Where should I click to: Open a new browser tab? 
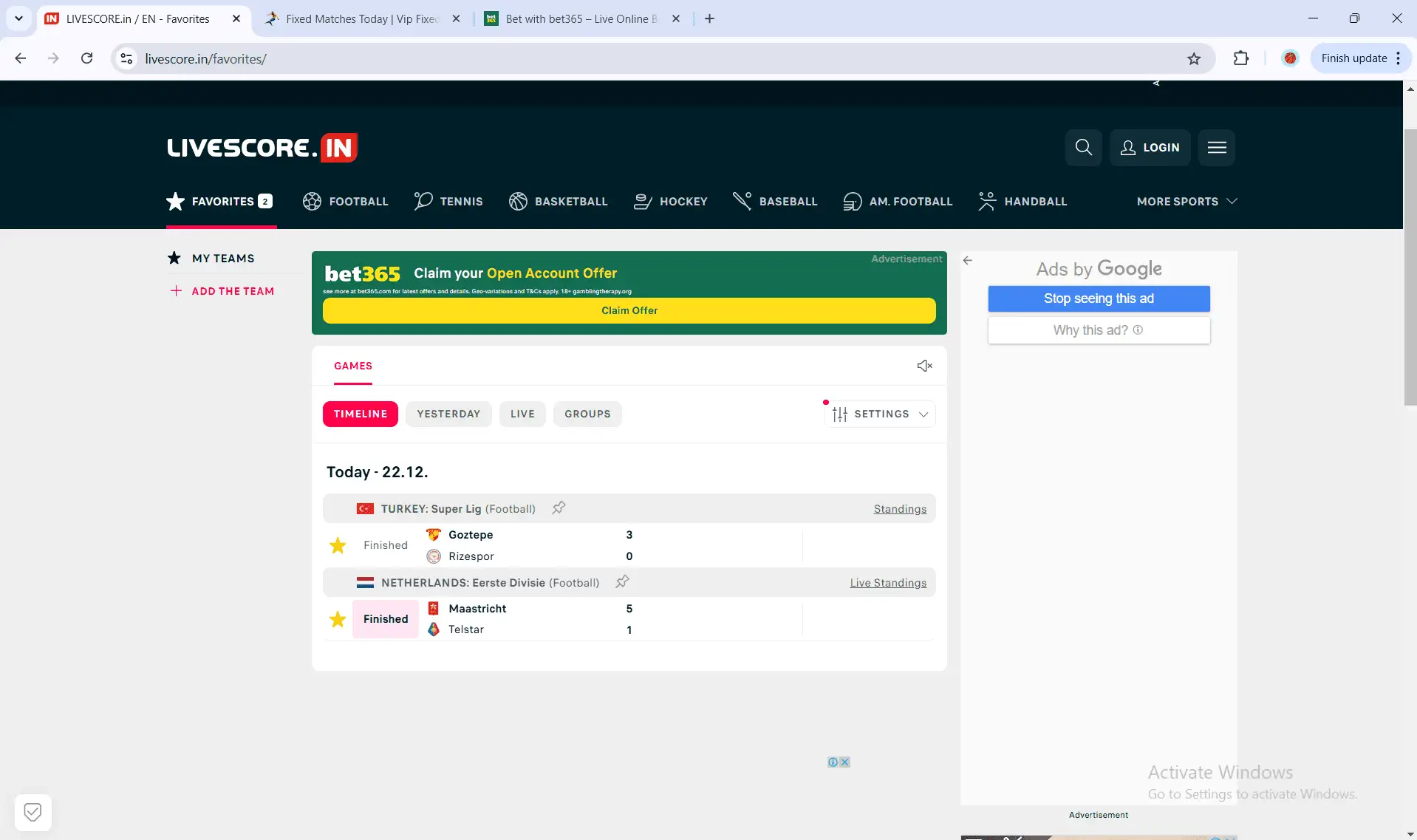pos(709,19)
